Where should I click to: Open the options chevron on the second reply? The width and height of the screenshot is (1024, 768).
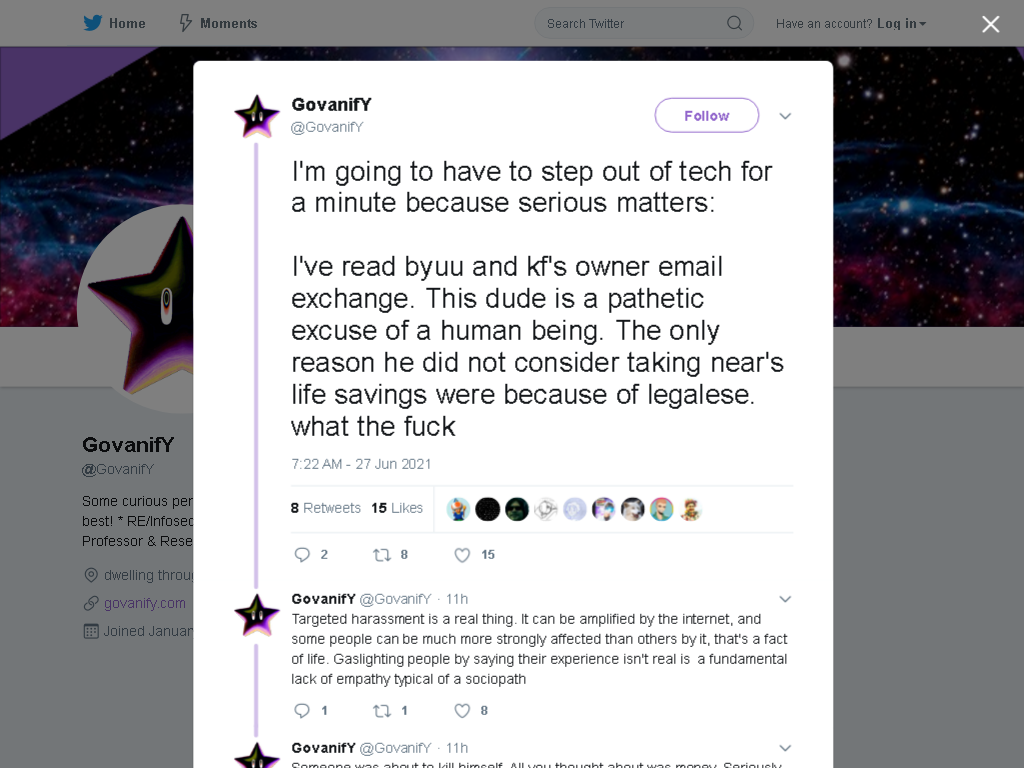click(785, 748)
